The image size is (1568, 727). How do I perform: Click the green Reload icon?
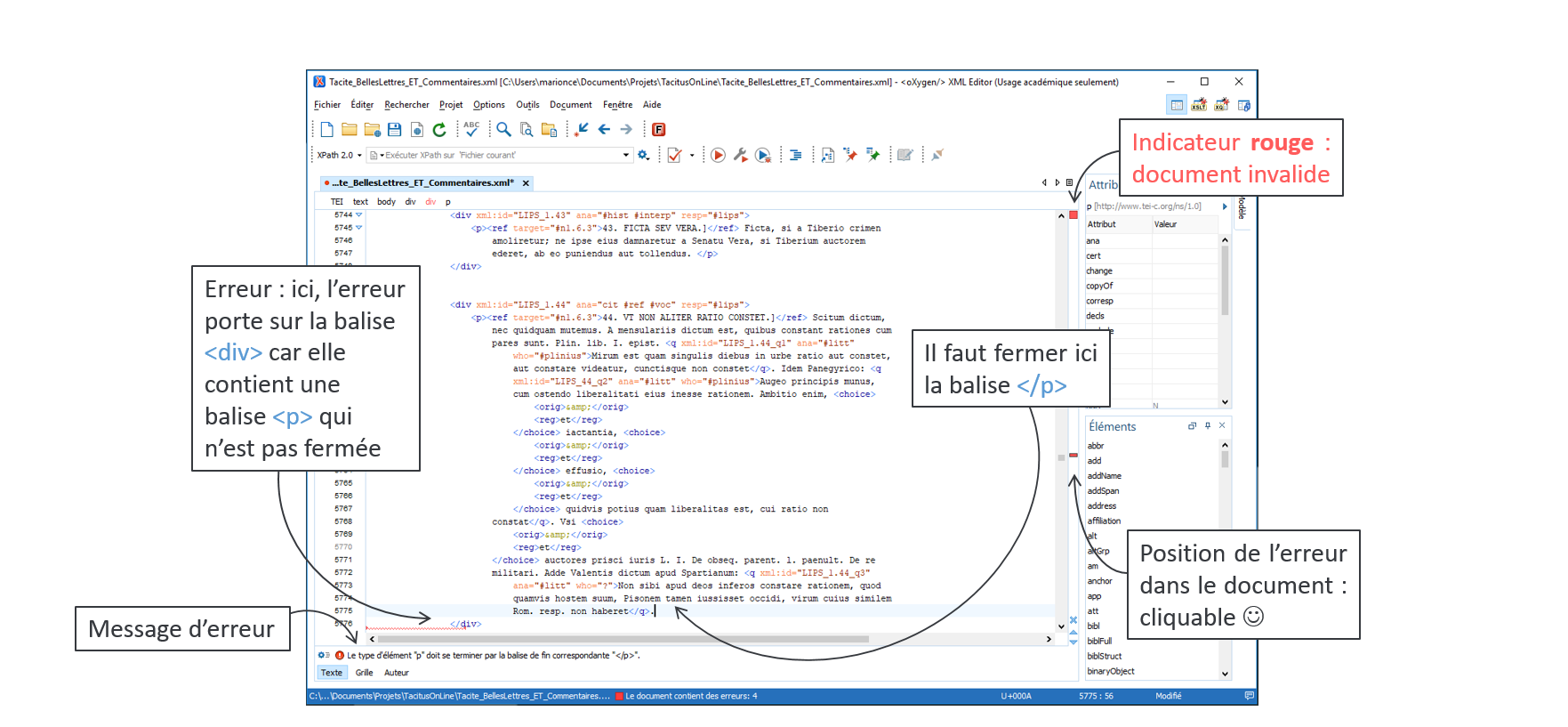(x=439, y=130)
